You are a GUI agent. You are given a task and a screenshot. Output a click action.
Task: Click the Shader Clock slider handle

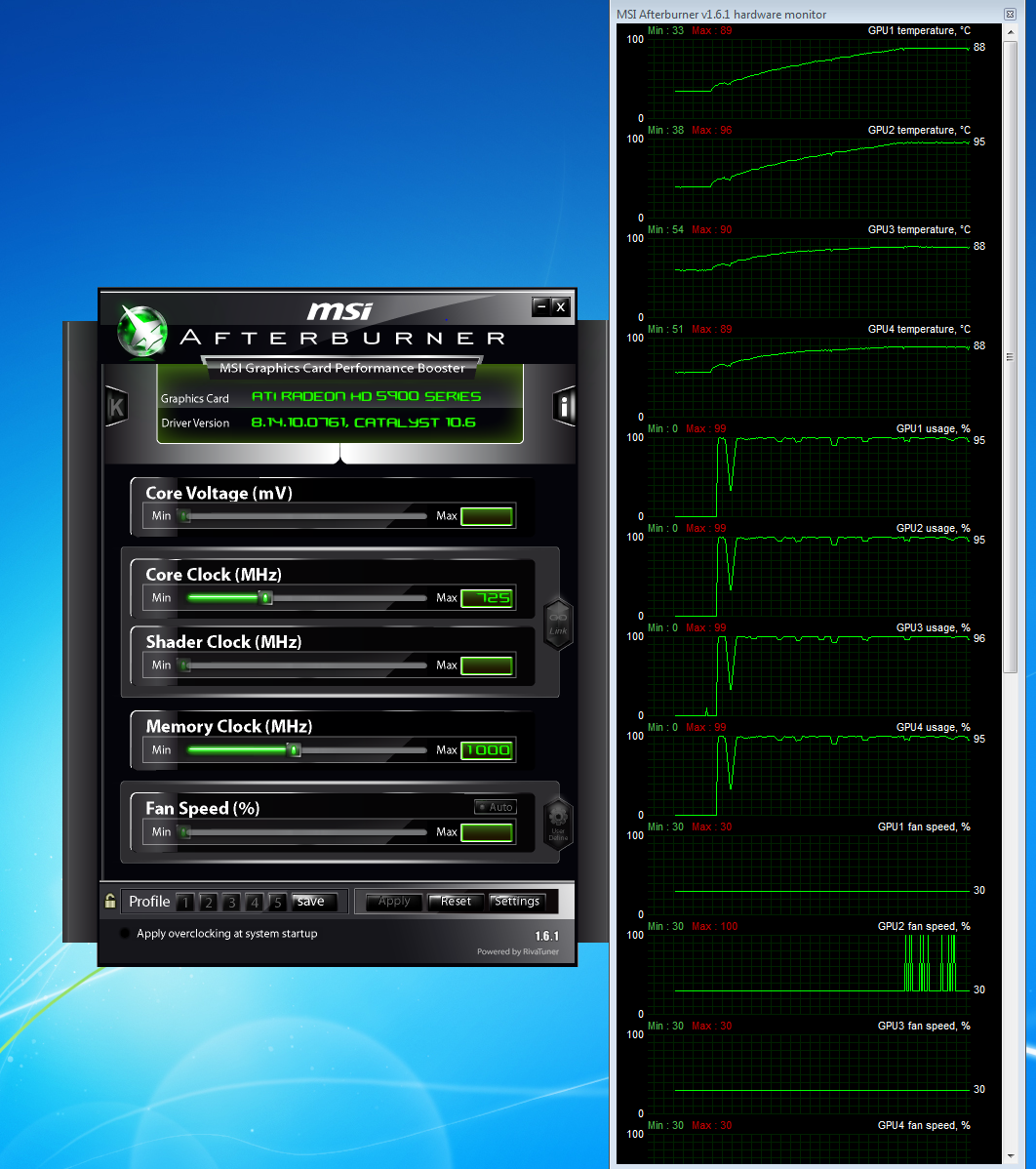(184, 665)
